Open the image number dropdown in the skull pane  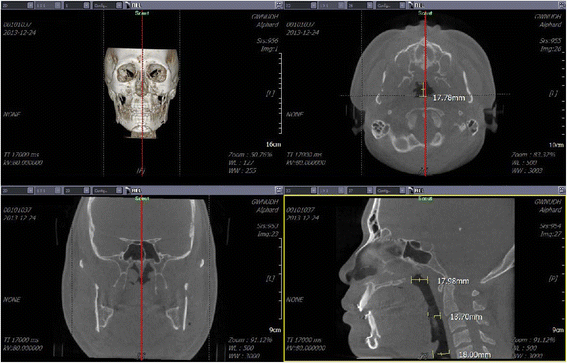coord(77,5)
